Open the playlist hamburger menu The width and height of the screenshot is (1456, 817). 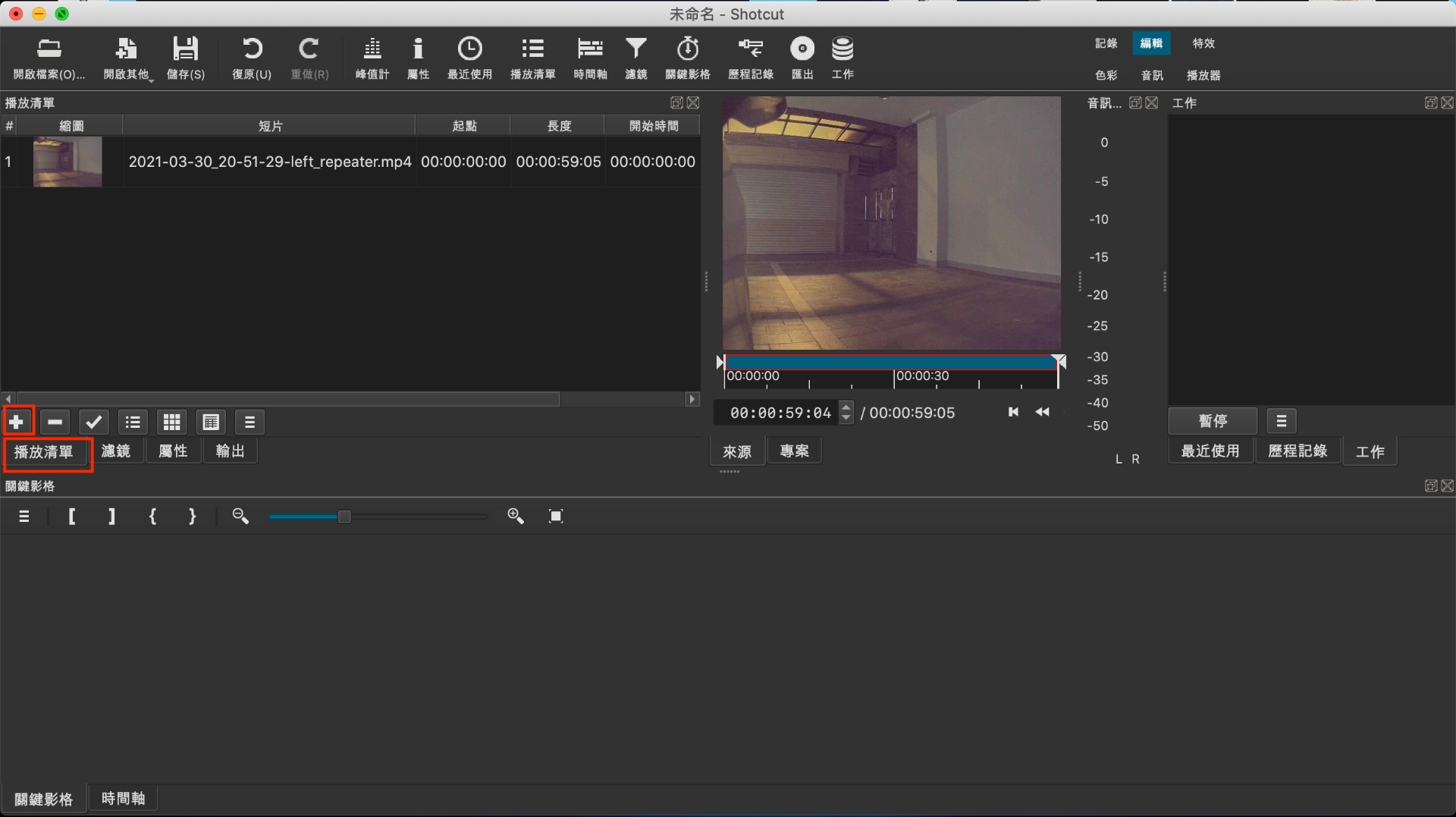tap(249, 422)
